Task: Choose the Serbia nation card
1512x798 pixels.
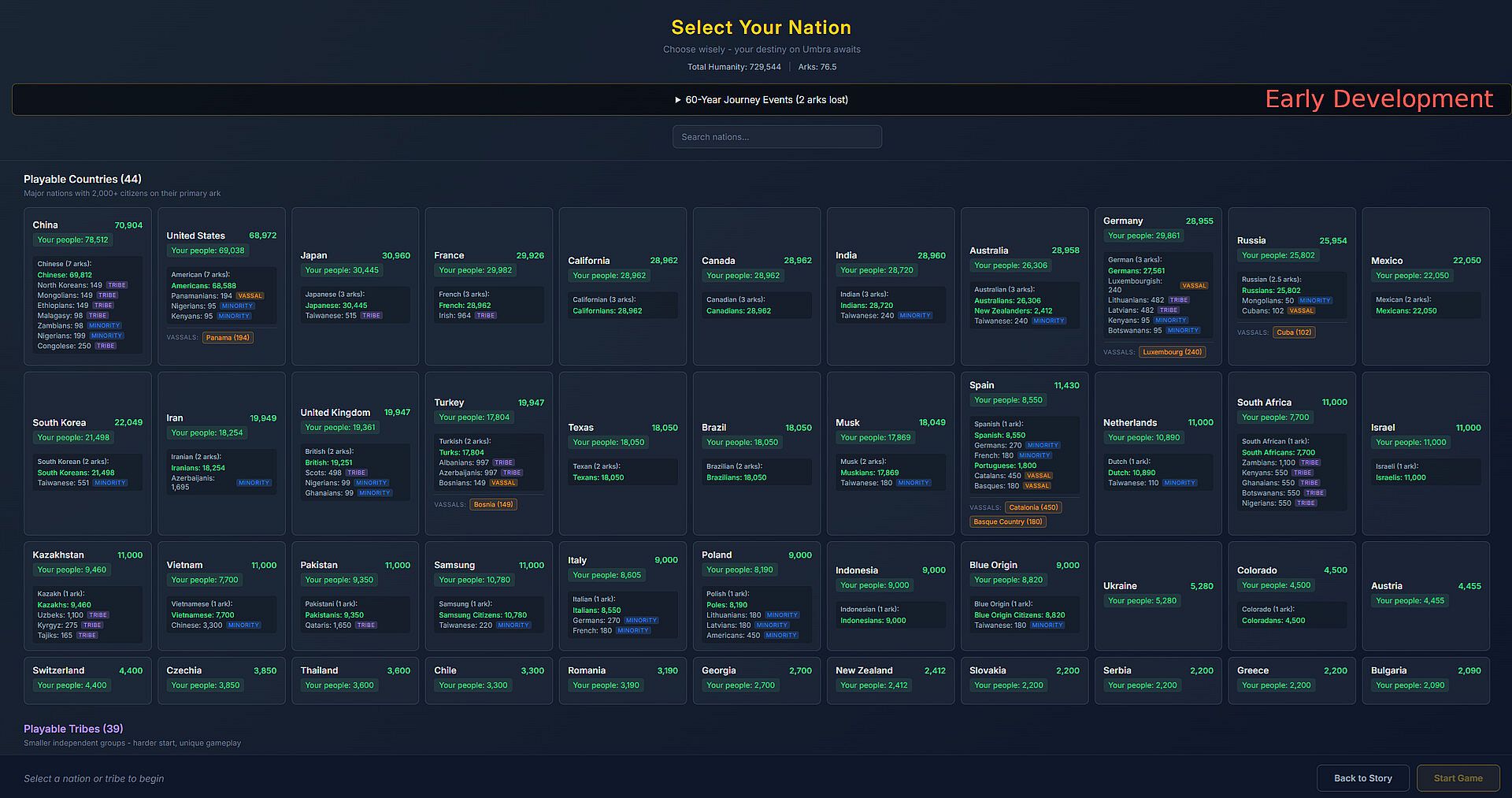Action: pos(1158,681)
